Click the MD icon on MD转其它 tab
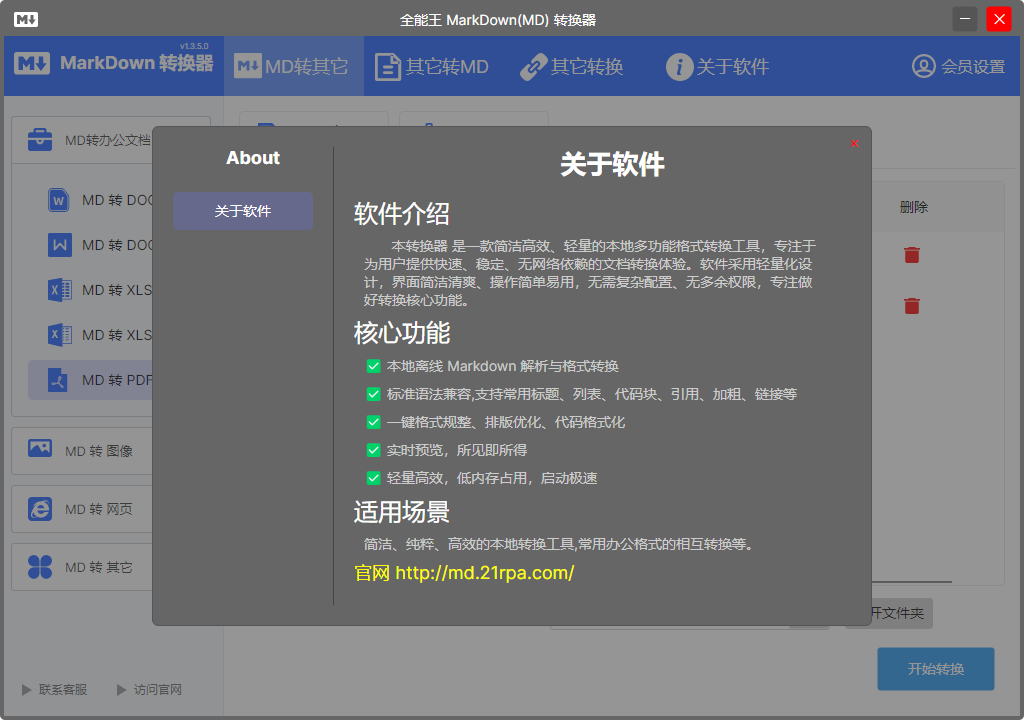 [248, 66]
